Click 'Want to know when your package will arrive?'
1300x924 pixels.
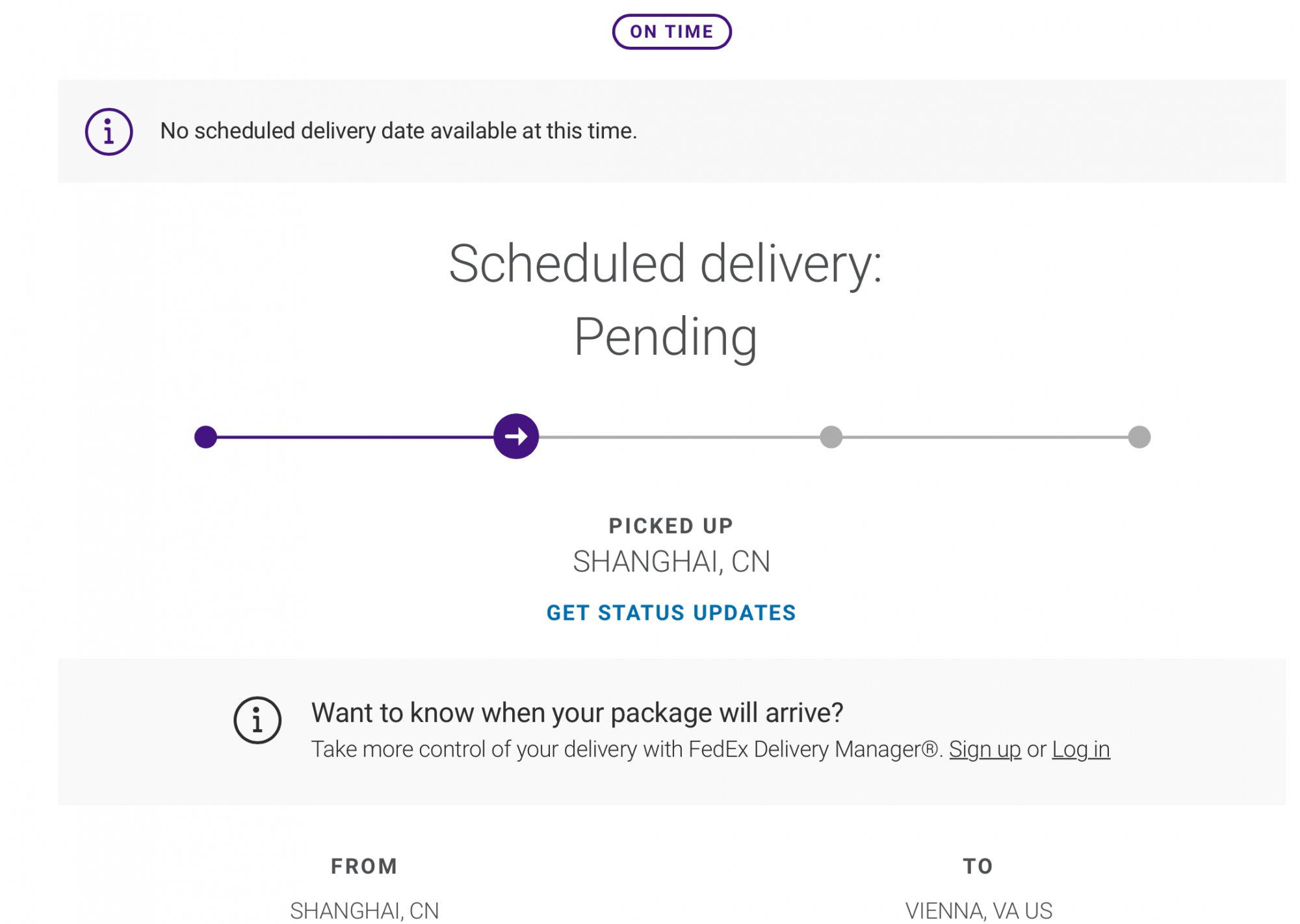pyautogui.click(x=577, y=713)
